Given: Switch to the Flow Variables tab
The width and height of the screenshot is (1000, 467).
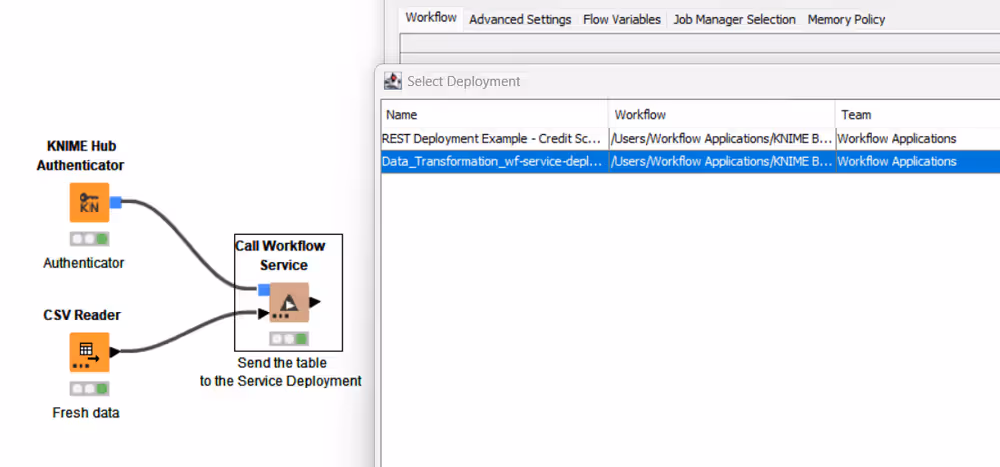Looking at the screenshot, I should [x=621, y=19].
